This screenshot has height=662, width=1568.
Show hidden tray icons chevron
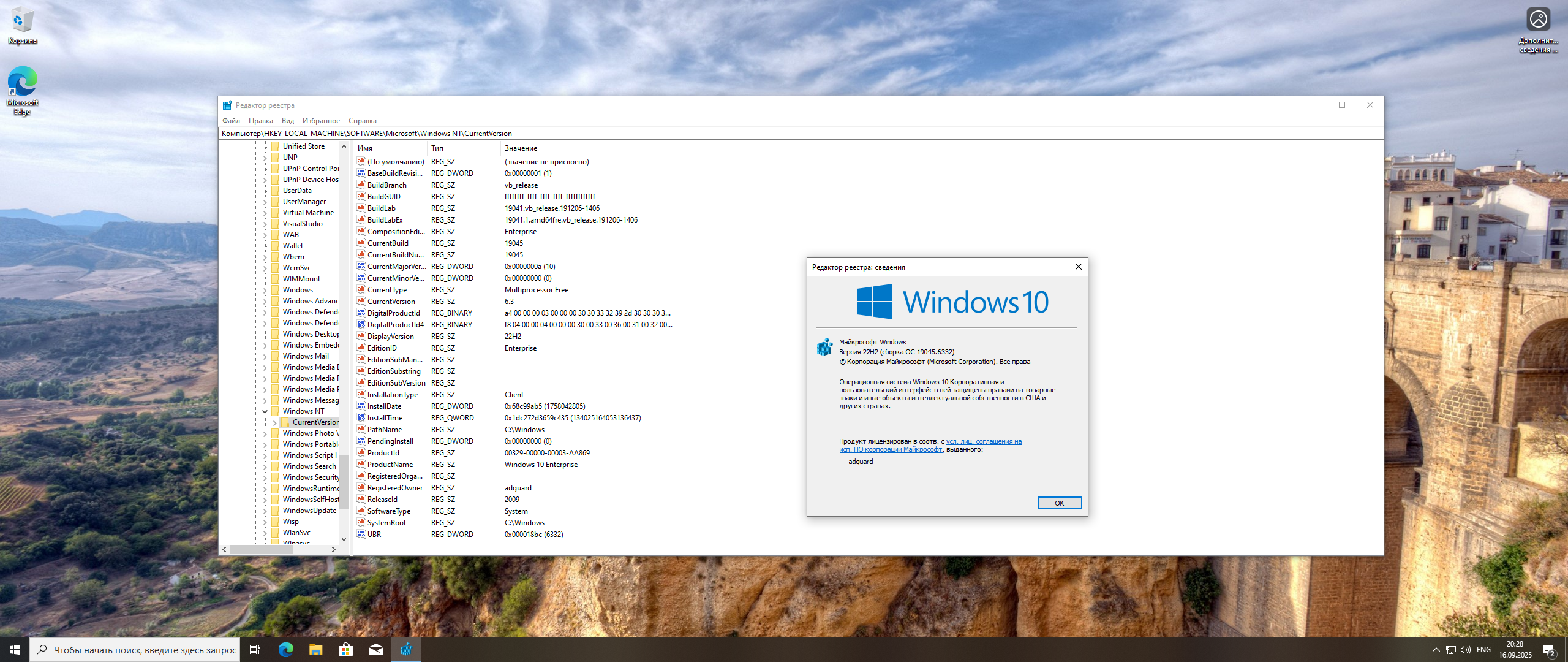click(x=1436, y=650)
